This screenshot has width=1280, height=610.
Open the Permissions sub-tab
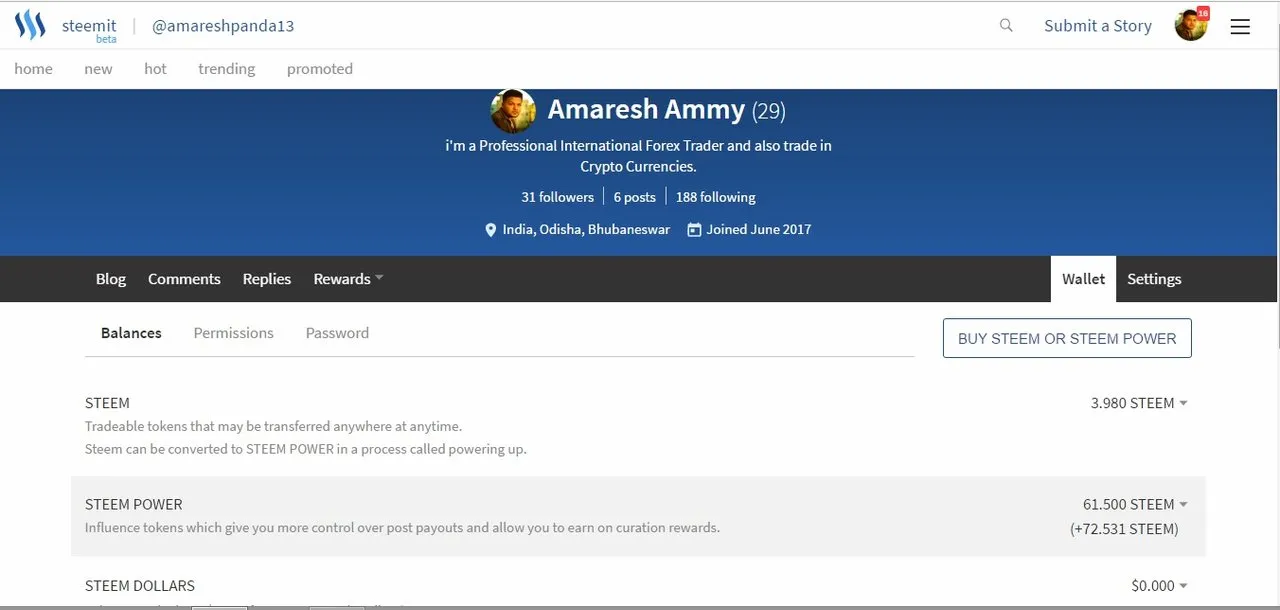[233, 333]
